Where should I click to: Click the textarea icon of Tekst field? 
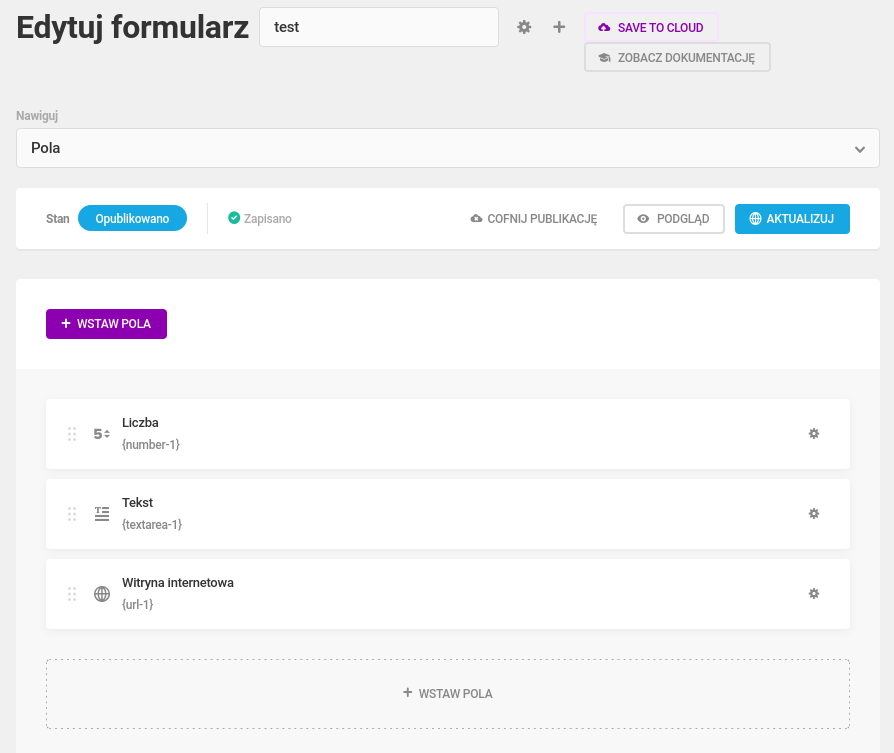click(102, 514)
